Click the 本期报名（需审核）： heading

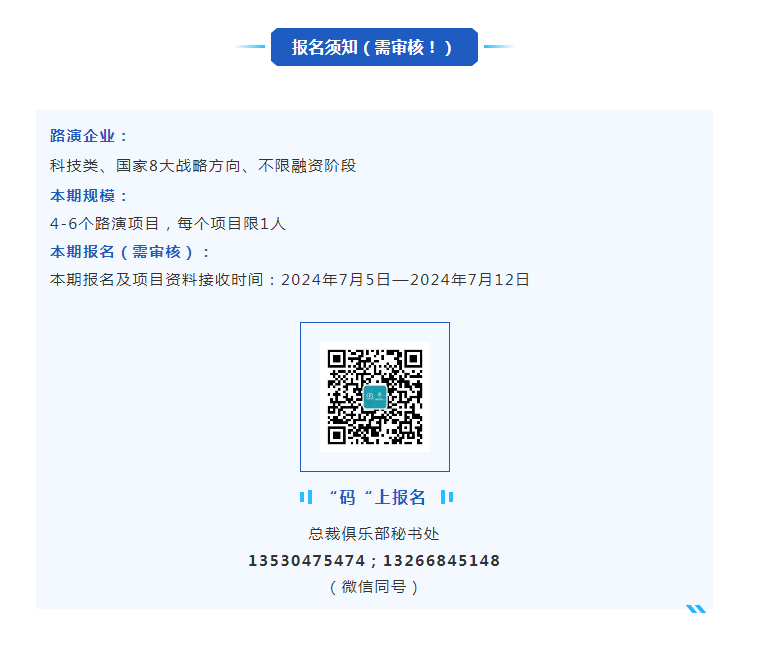tap(130, 252)
